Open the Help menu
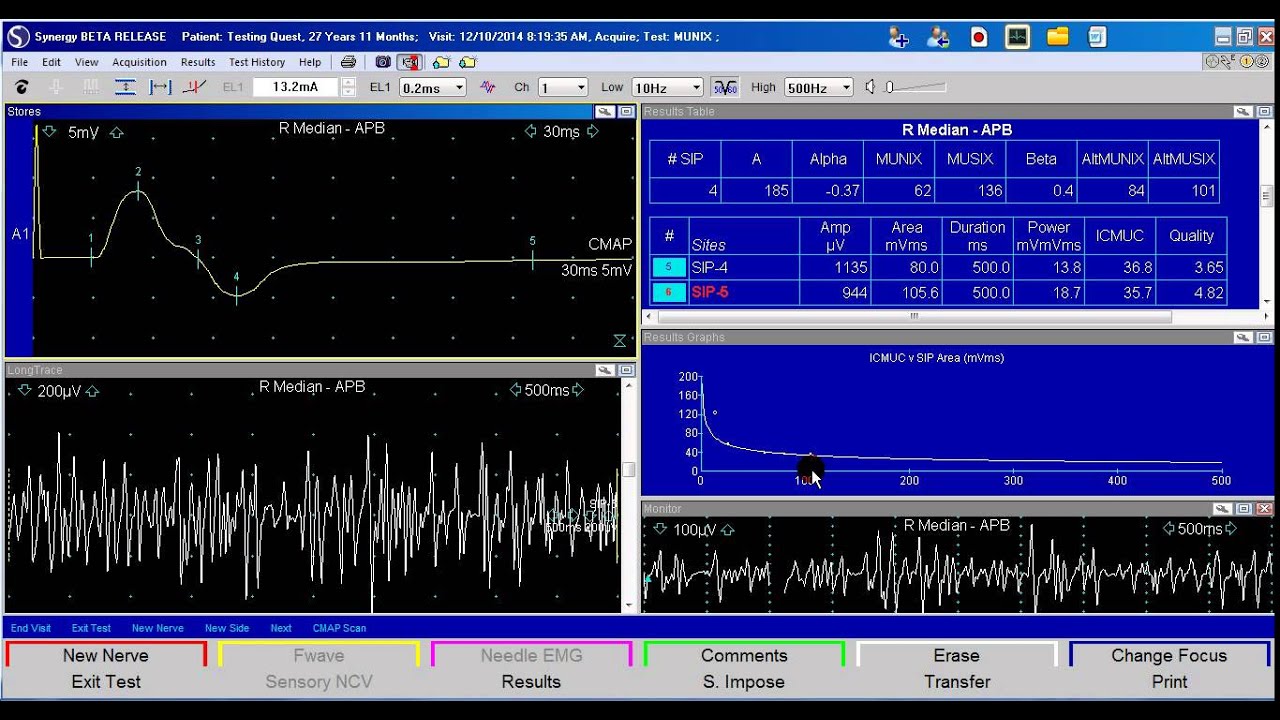1280x720 pixels. 310,62
